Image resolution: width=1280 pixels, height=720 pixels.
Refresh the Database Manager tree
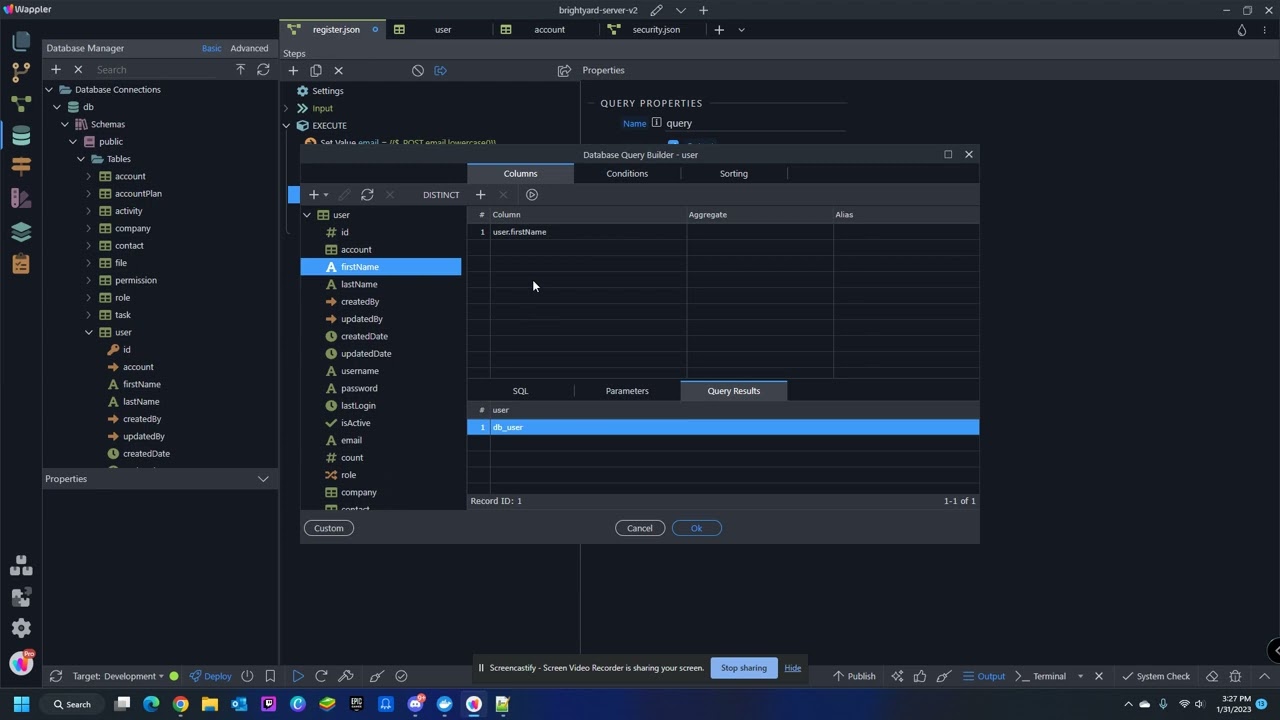coord(263,70)
